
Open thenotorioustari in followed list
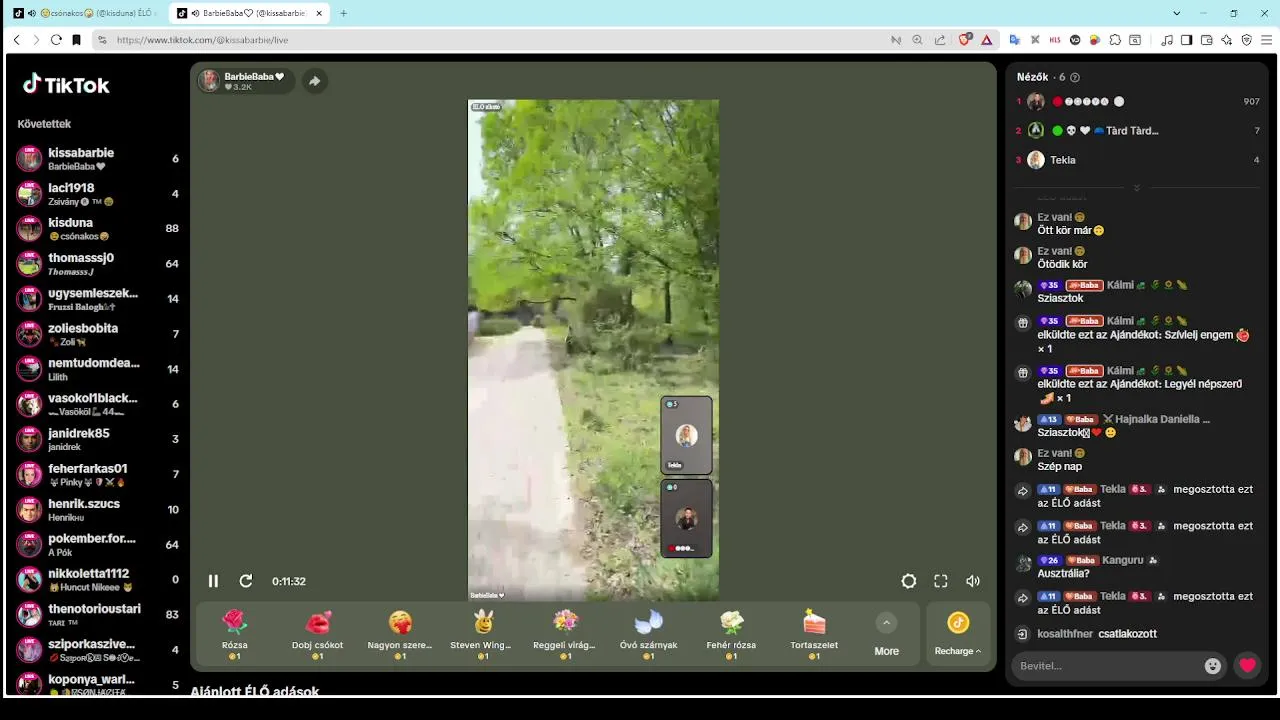(x=99, y=615)
